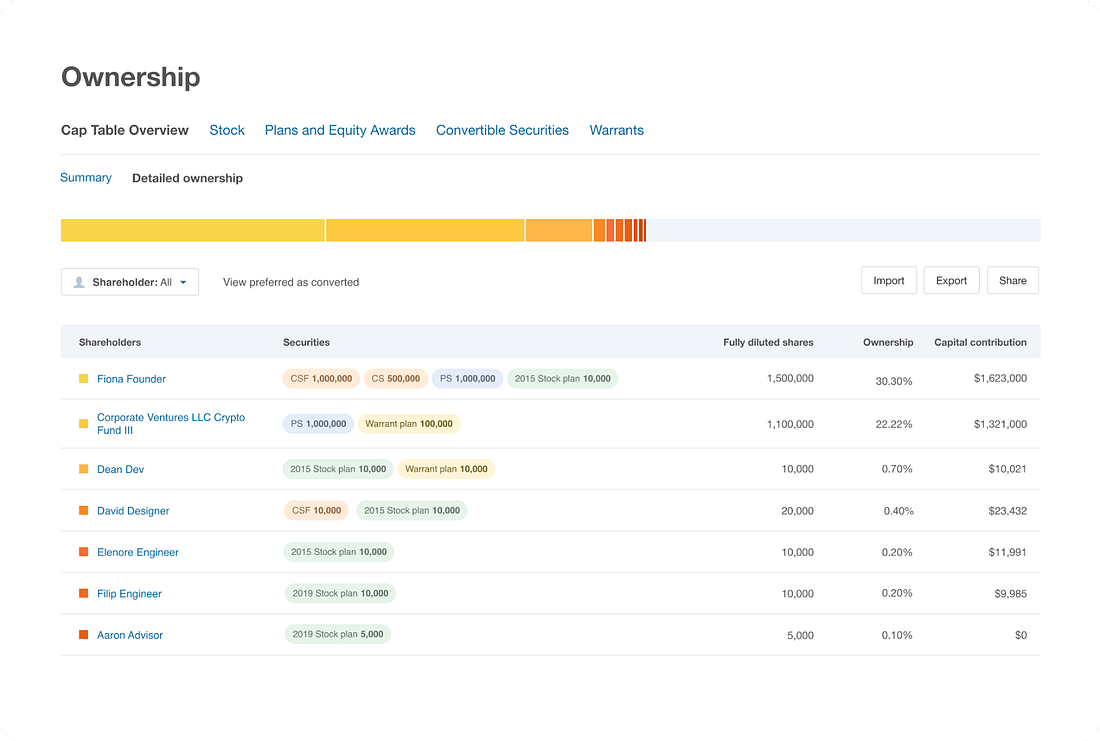Switch to the Summary sub-tab

pyautogui.click(x=86, y=178)
